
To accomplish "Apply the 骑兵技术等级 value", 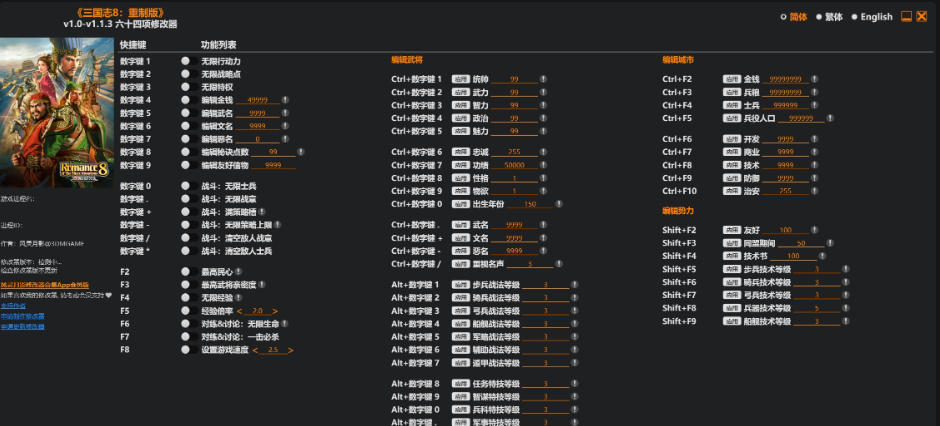I will 731,282.
